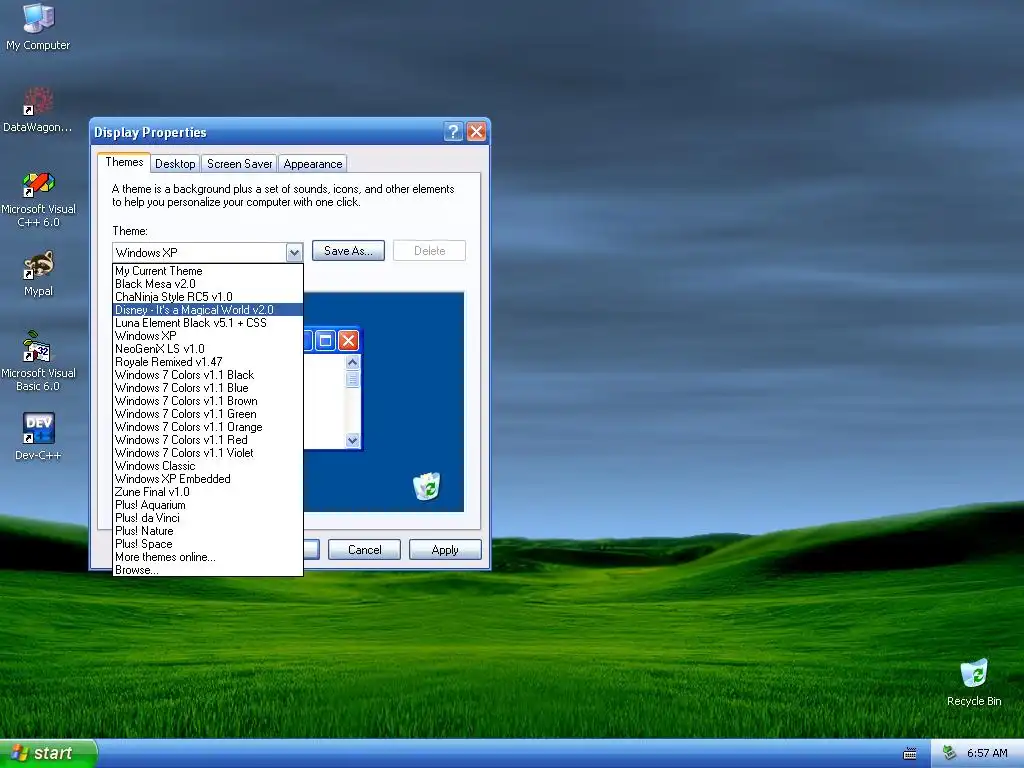Choose My Current Theme from list
The image size is (1024, 768).
pyautogui.click(x=208, y=270)
